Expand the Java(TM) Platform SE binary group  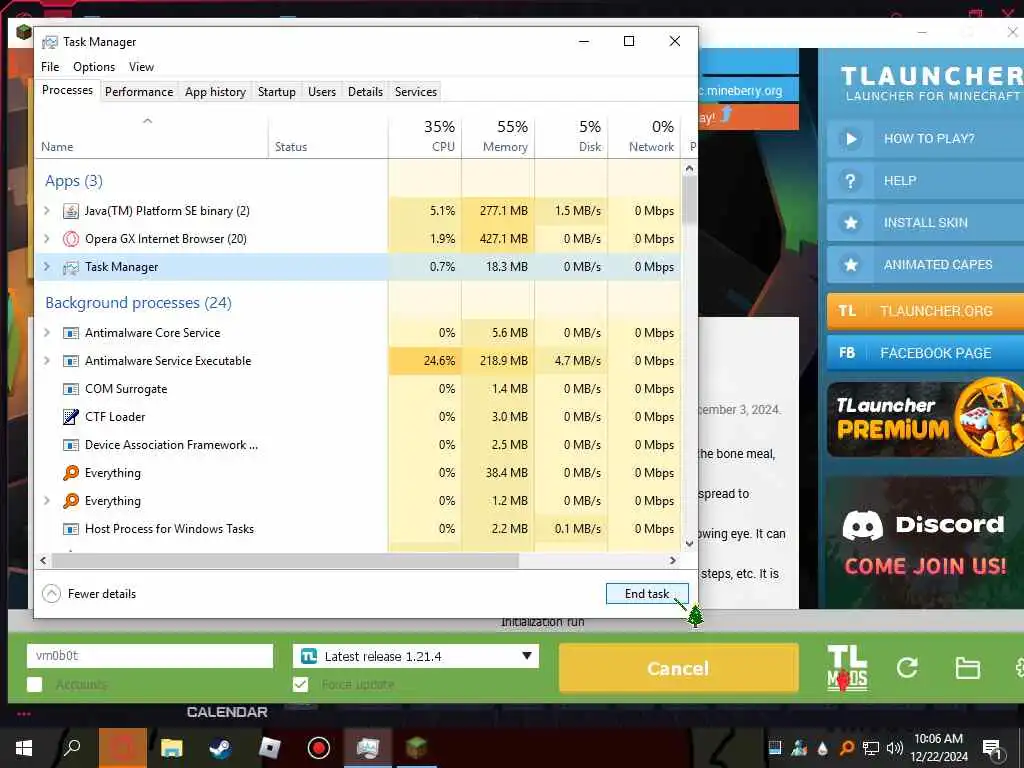(46, 210)
